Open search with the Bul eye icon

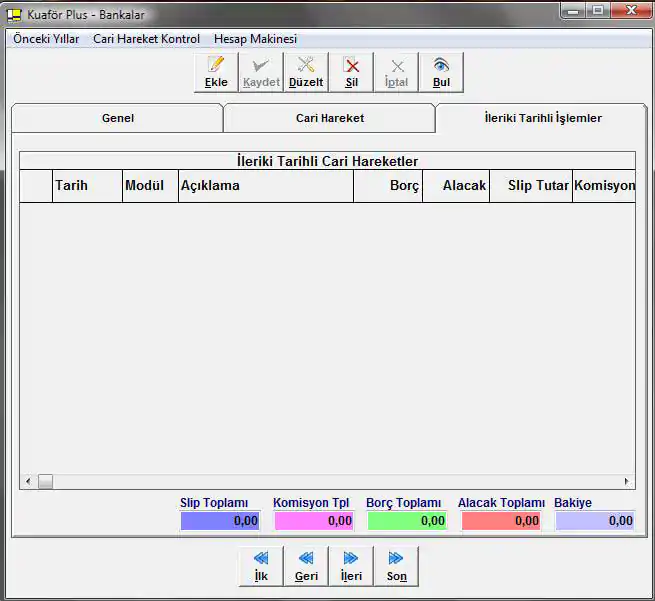pyautogui.click(x=441, y=66)
